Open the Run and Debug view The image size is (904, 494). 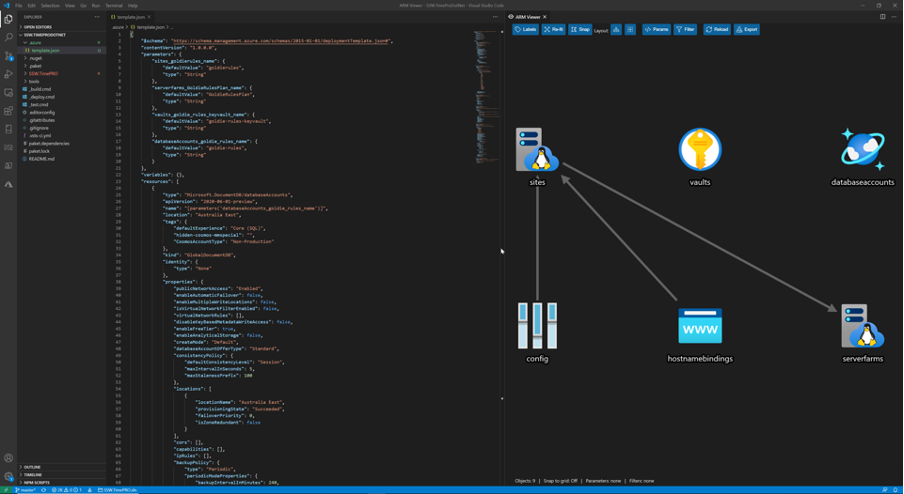(8, 74)
